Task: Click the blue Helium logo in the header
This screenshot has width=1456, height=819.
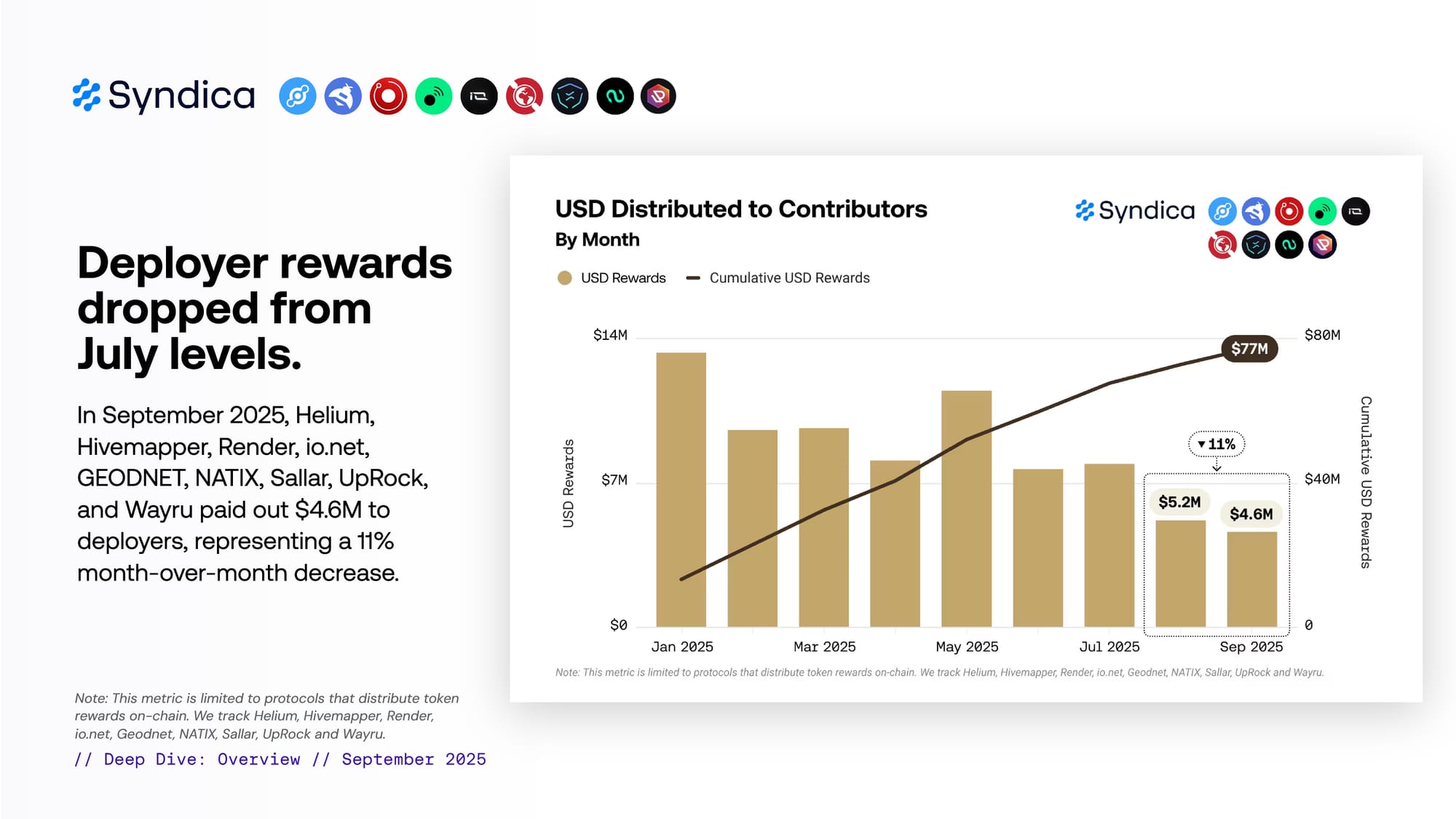Action: tap(297, 96)
